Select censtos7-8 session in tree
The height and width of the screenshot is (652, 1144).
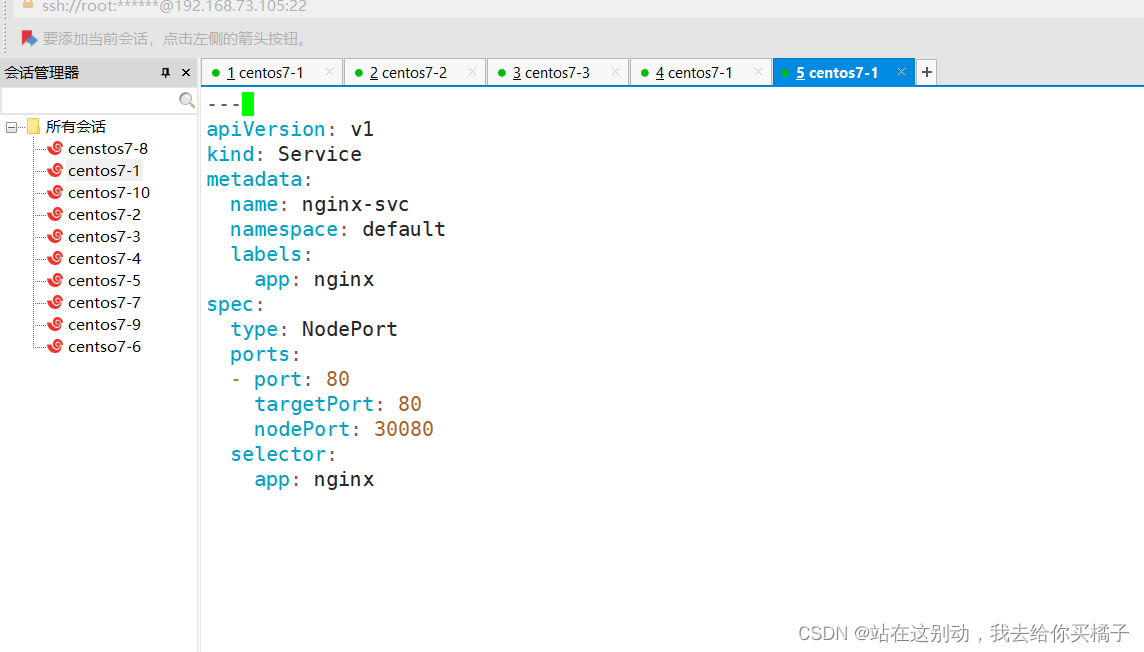pos(108,149)
